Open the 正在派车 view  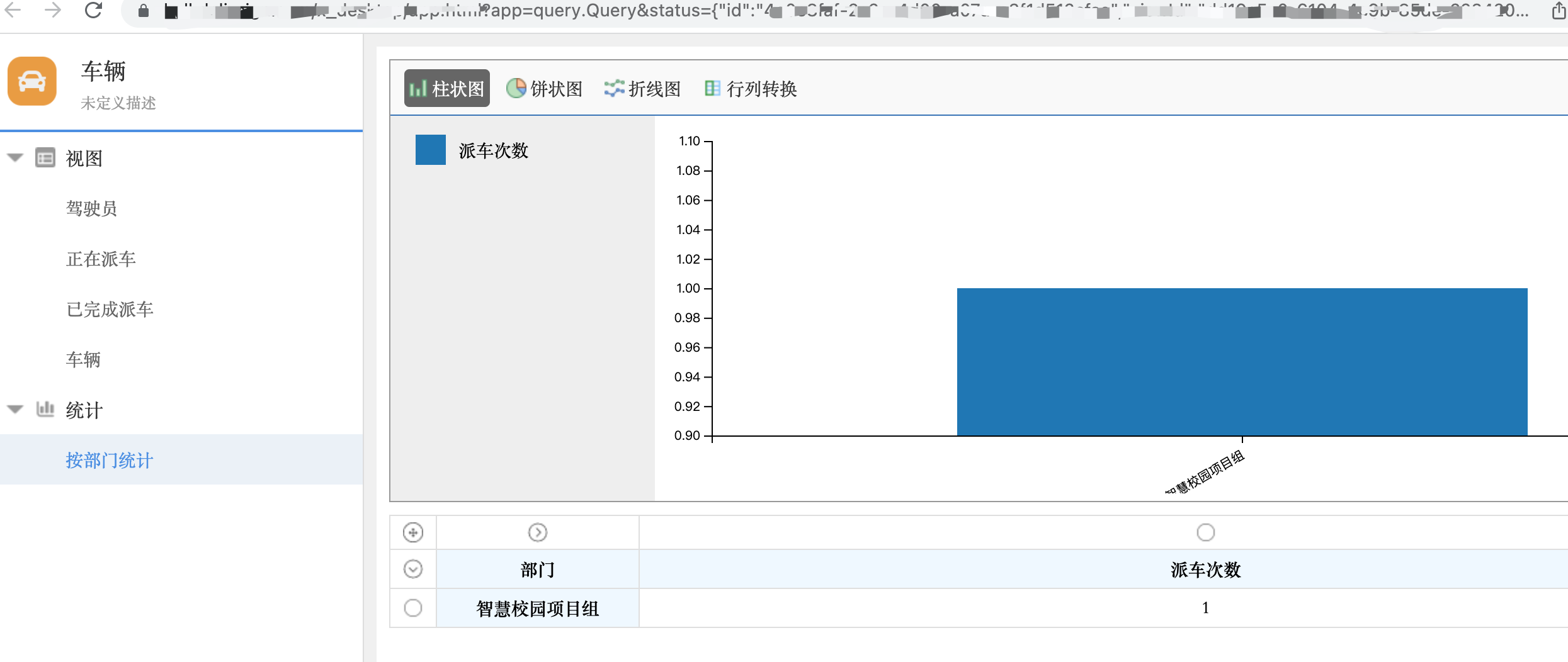(x=101, y=259)
